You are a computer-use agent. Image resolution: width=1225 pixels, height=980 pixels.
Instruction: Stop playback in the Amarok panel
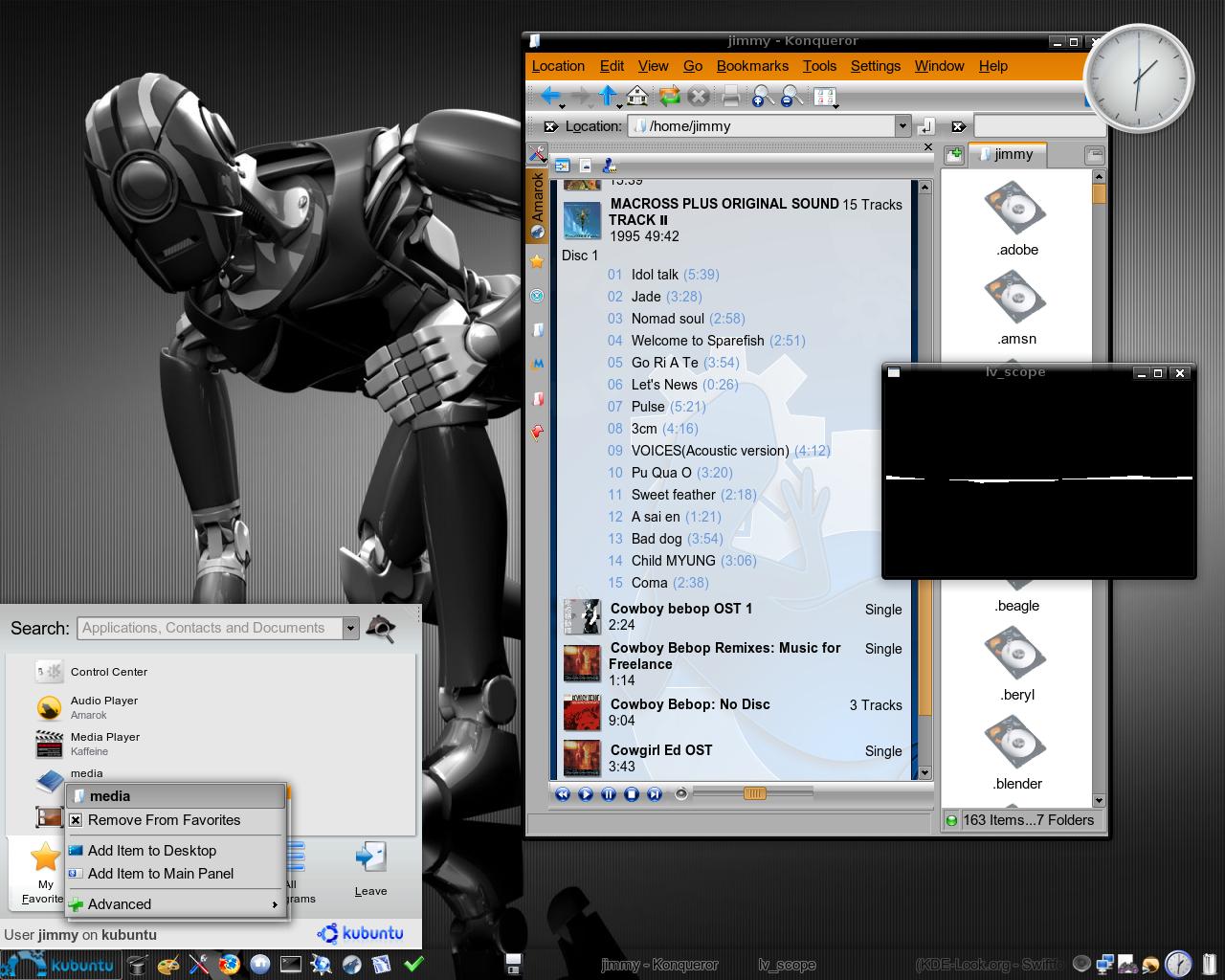tap(632, 793)
